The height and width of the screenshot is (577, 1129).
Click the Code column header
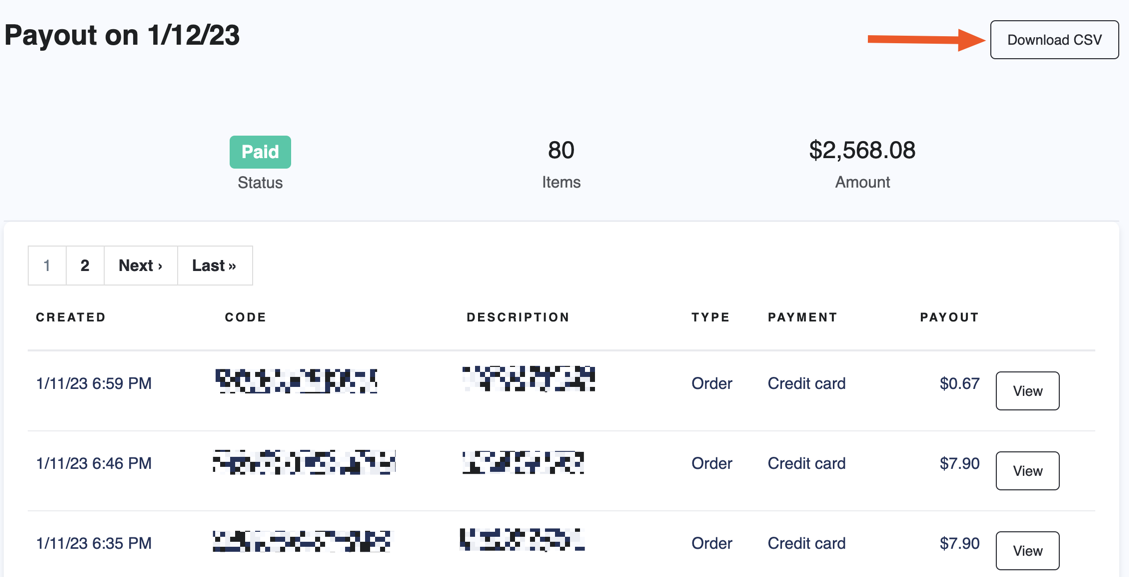(246, 318)
